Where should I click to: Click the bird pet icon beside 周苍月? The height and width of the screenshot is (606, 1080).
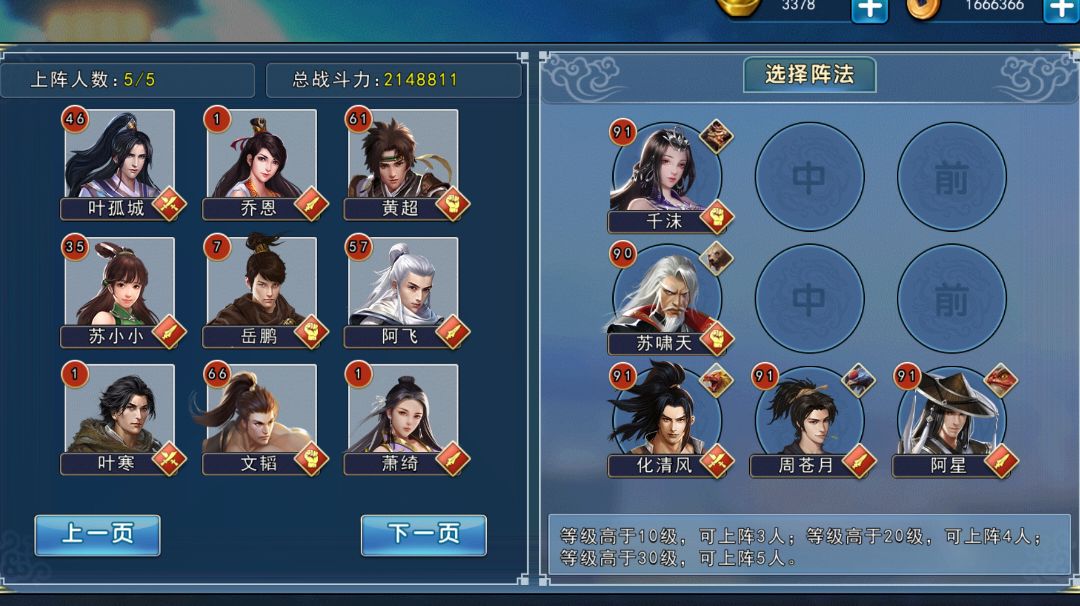[x=858, y=381]
